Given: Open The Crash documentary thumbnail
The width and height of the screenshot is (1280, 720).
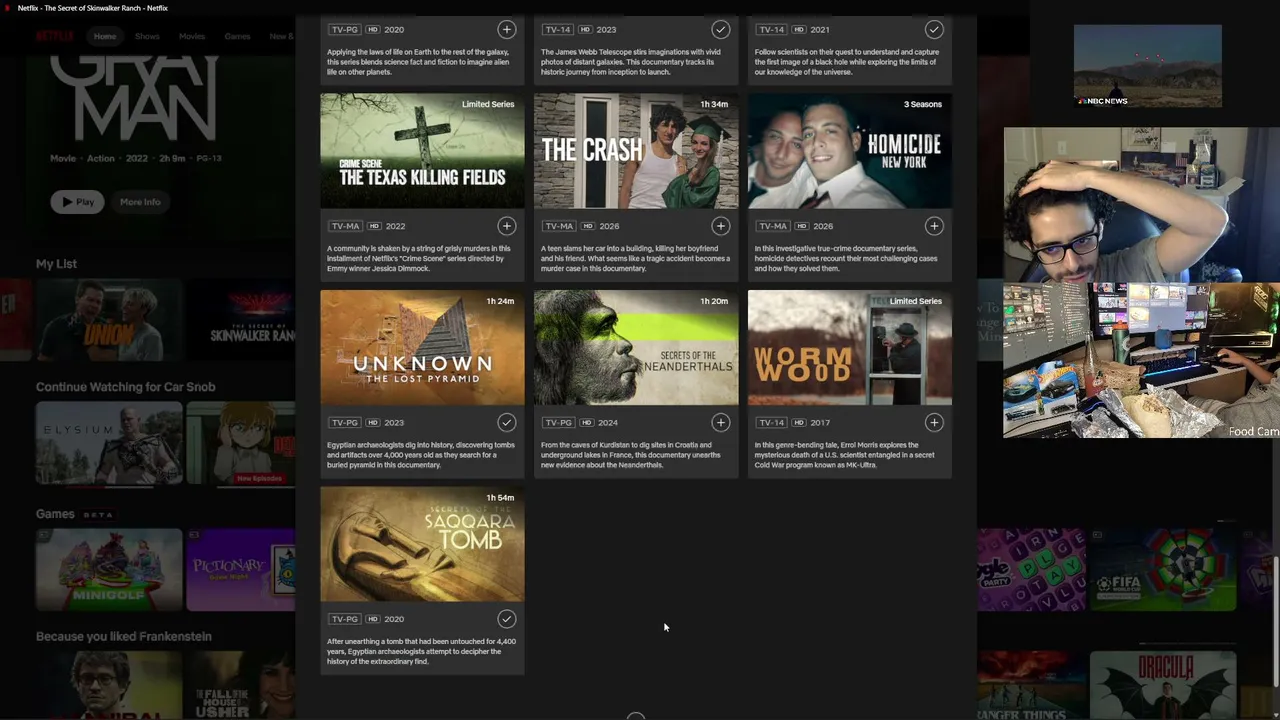Looking at the screenshot, I should tap(636, 151).
